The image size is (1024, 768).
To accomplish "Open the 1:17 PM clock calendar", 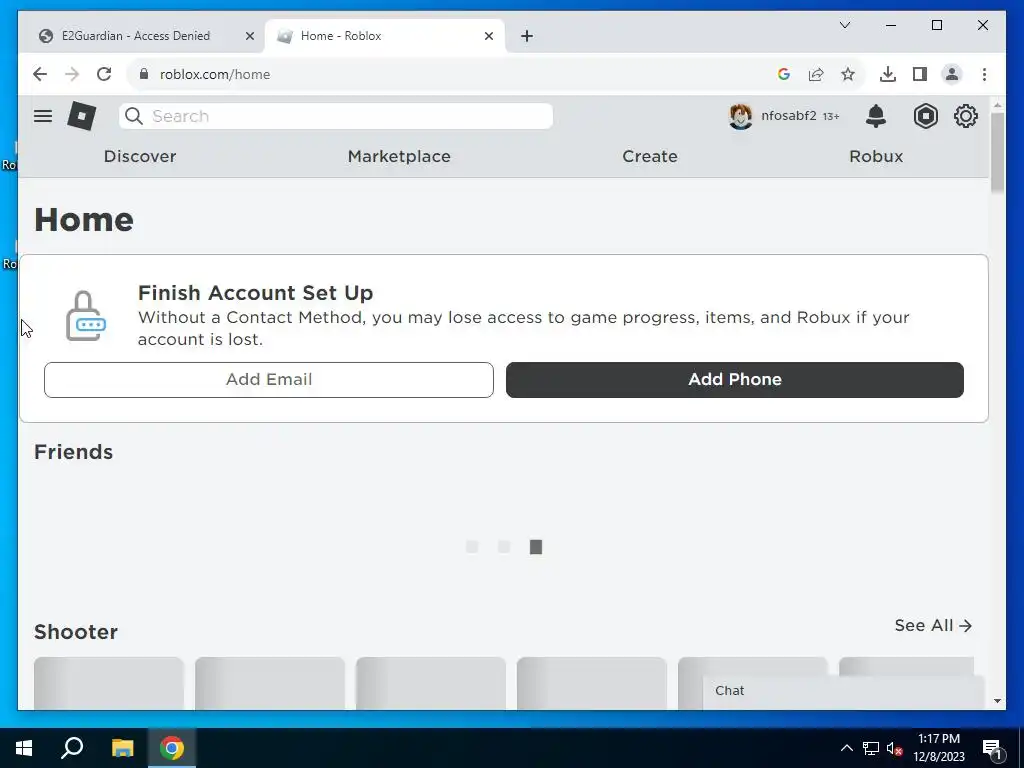I will point(938,748).
